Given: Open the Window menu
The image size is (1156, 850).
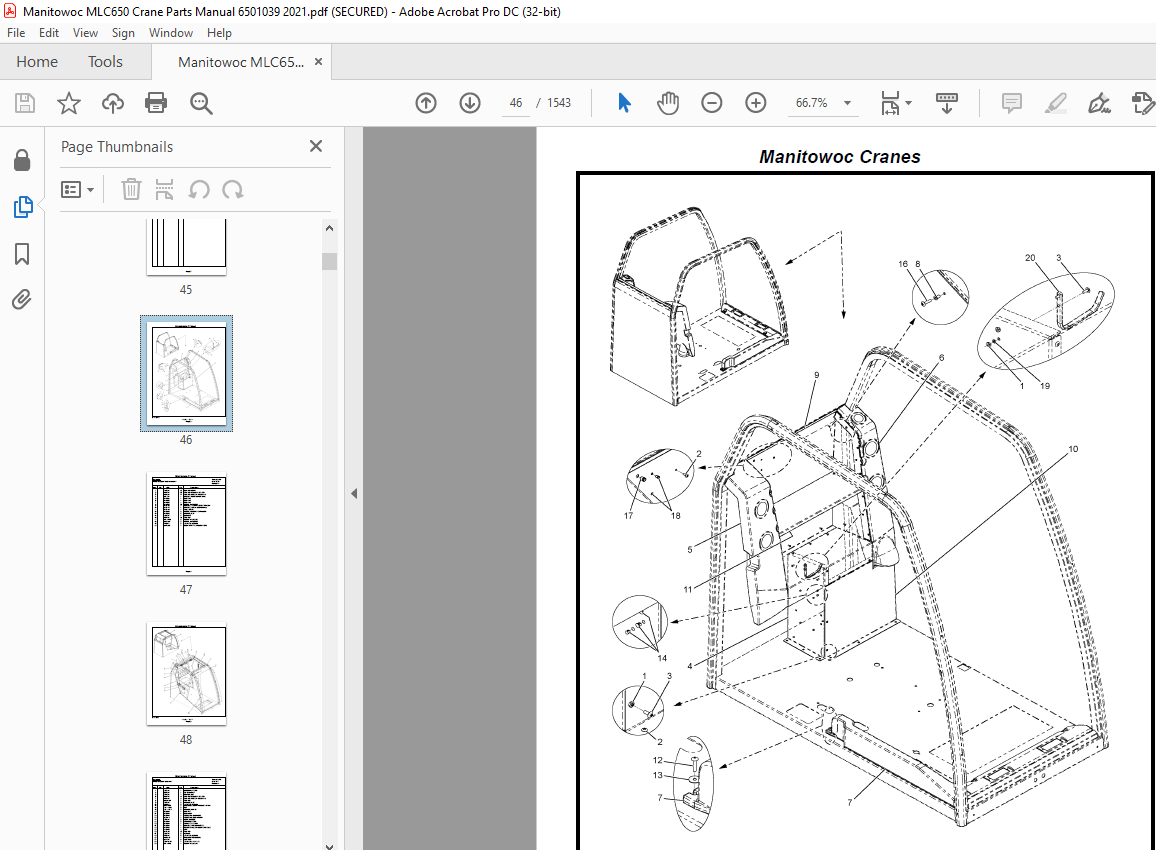Looking at the screenshot, I should (x=170, y=32).
